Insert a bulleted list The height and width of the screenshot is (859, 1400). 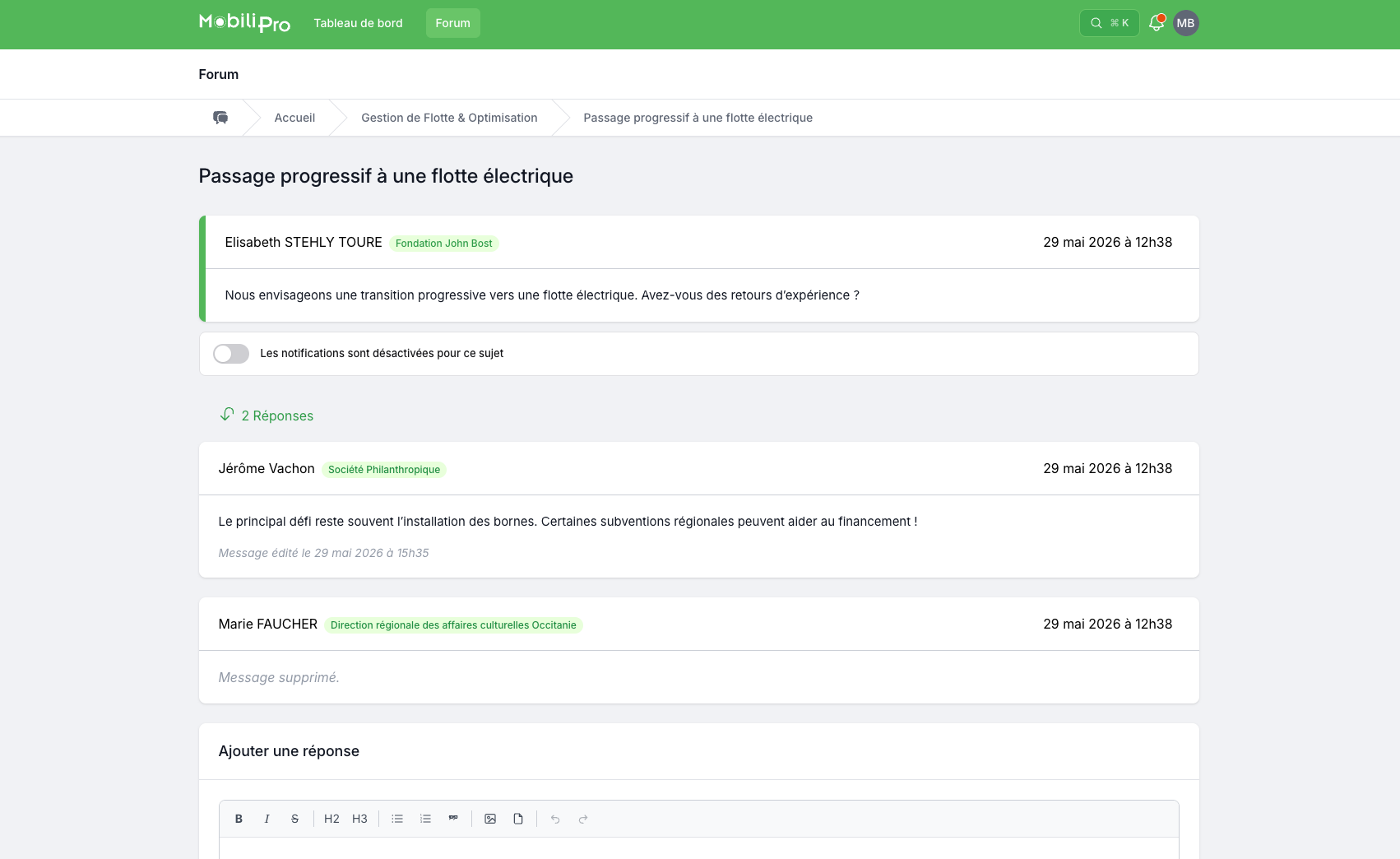coord(397,819)
